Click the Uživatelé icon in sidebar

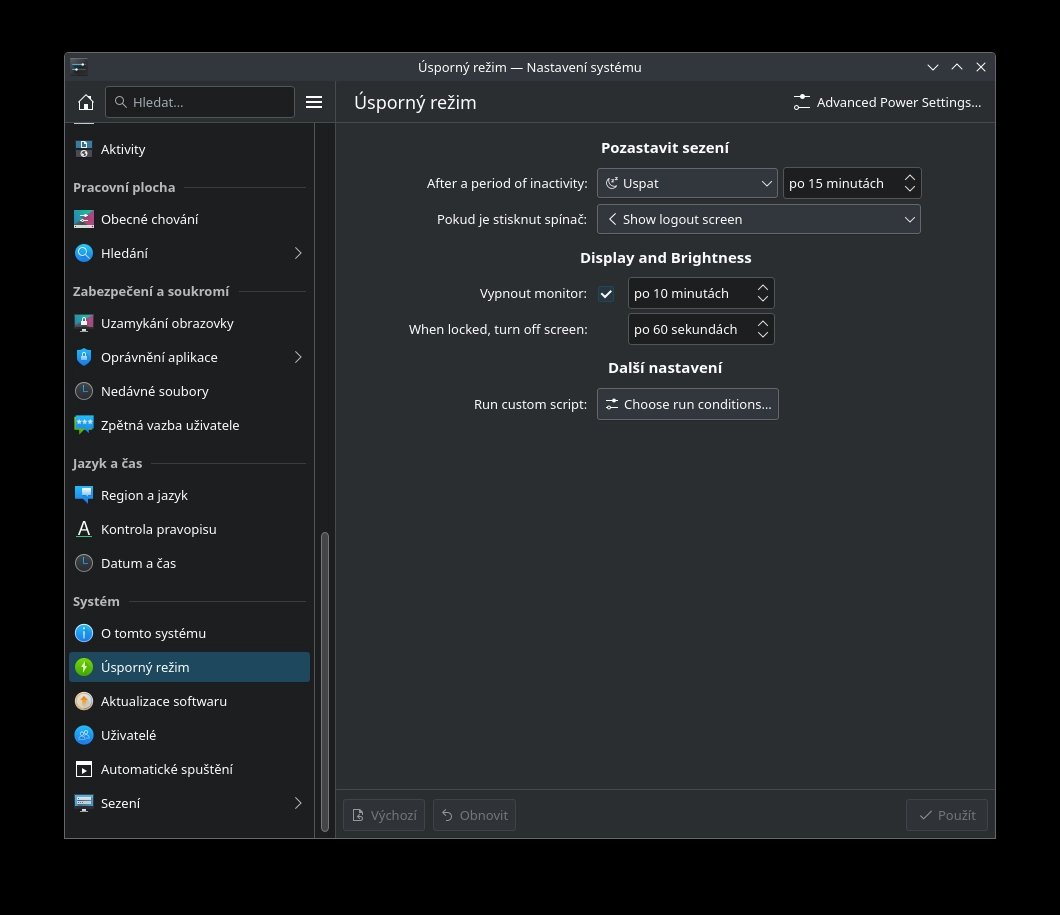[x=84, y=735]
